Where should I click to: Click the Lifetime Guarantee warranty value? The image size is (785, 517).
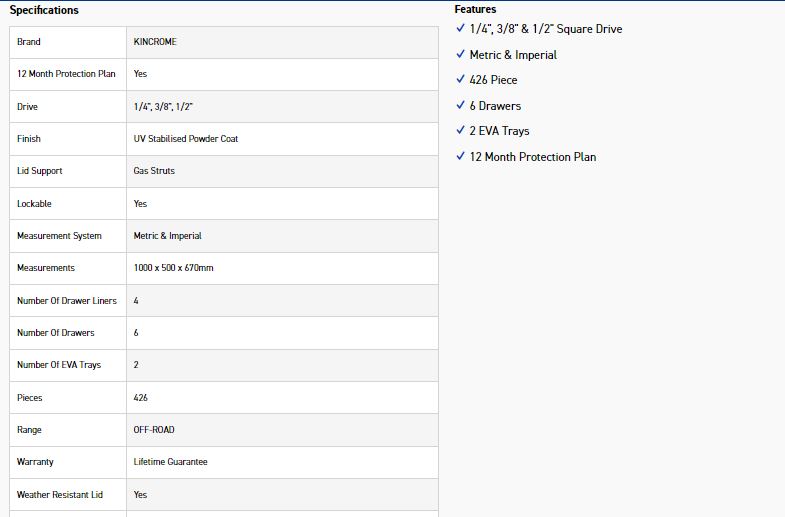point(170,462)
